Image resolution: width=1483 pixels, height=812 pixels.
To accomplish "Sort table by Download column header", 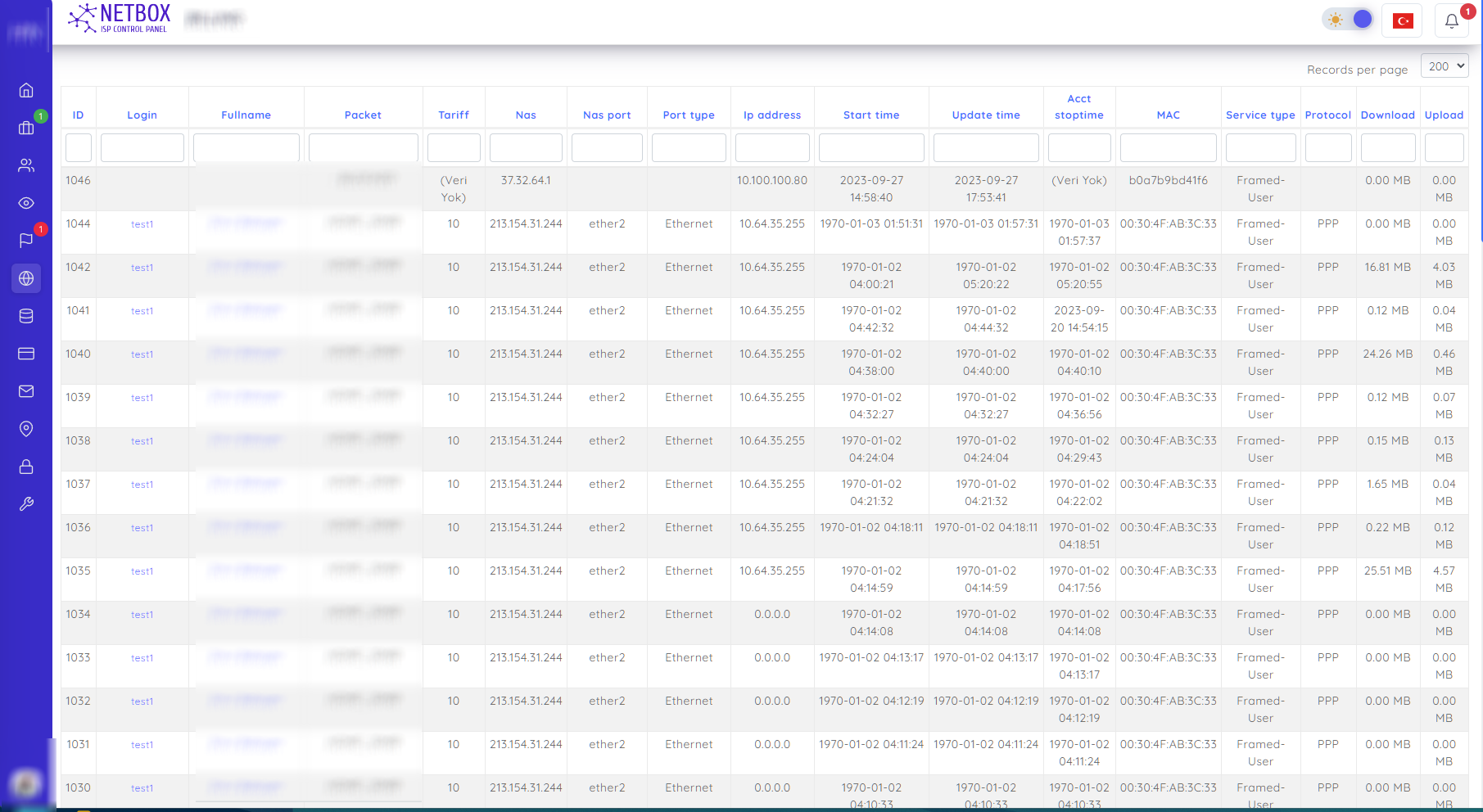I will tap(1387, 115).
